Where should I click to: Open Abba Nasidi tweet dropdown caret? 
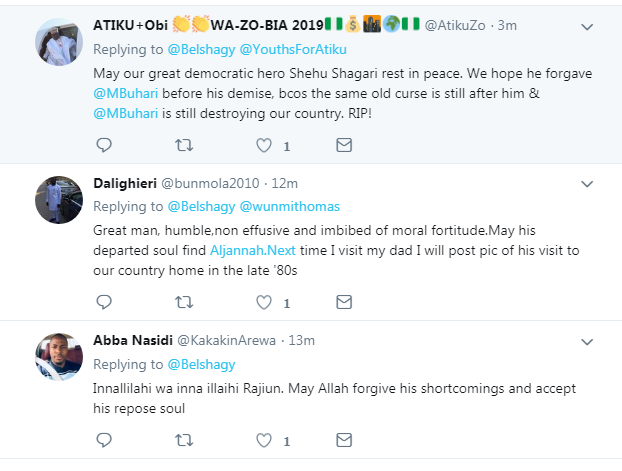tap(589, 340)
